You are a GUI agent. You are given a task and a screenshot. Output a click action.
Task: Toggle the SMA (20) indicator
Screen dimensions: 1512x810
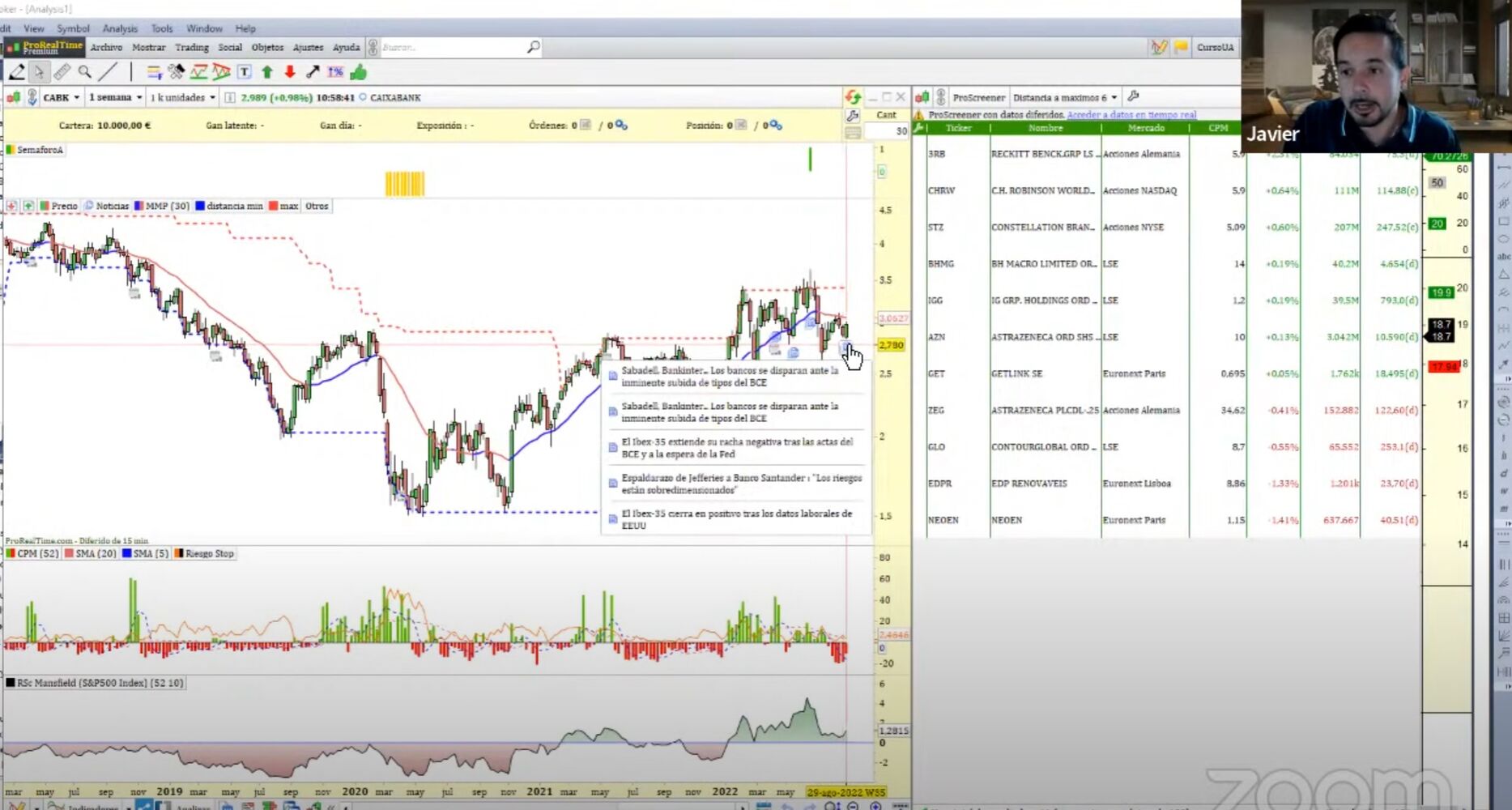tap(90, 553)
